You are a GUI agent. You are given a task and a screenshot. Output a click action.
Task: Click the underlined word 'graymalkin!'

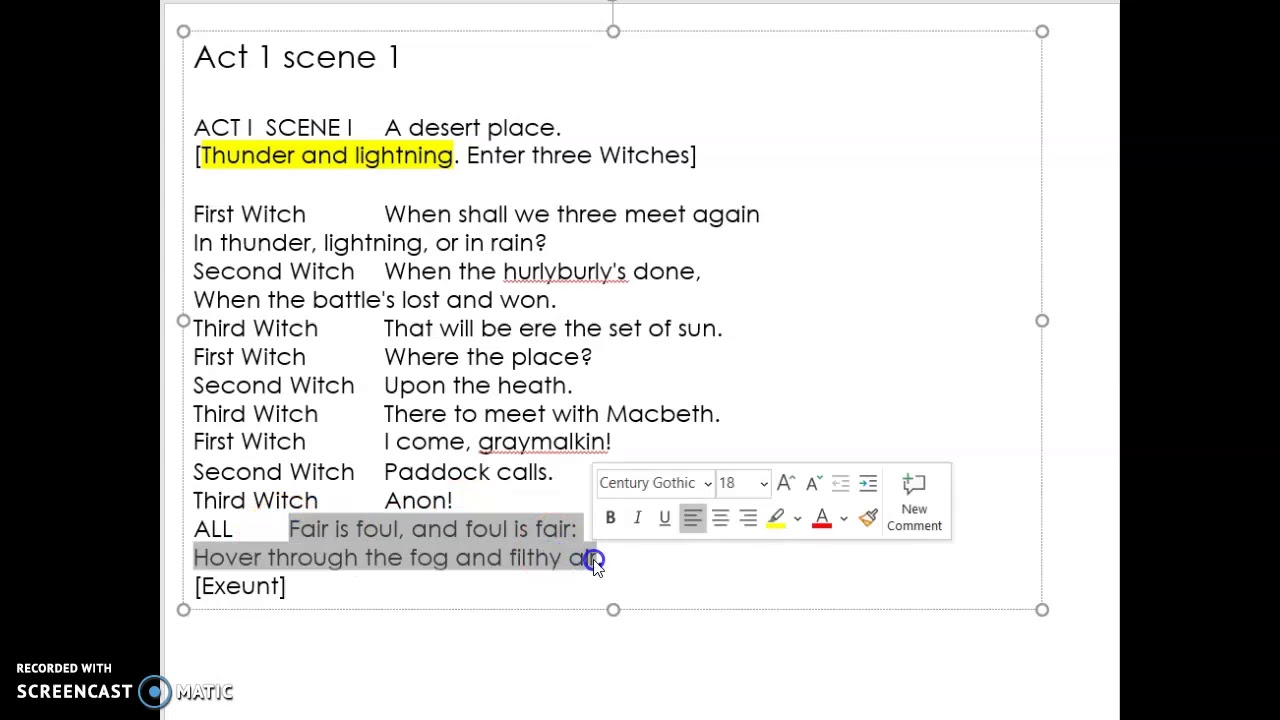[544, 442]
